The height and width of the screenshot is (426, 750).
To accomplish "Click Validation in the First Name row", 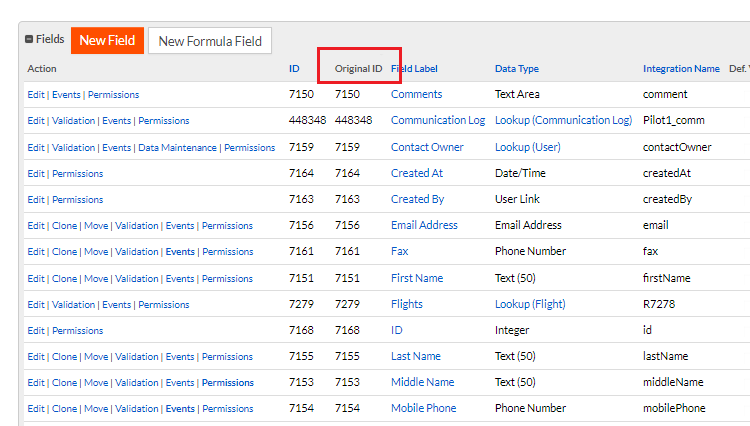I will pos(137,279).
